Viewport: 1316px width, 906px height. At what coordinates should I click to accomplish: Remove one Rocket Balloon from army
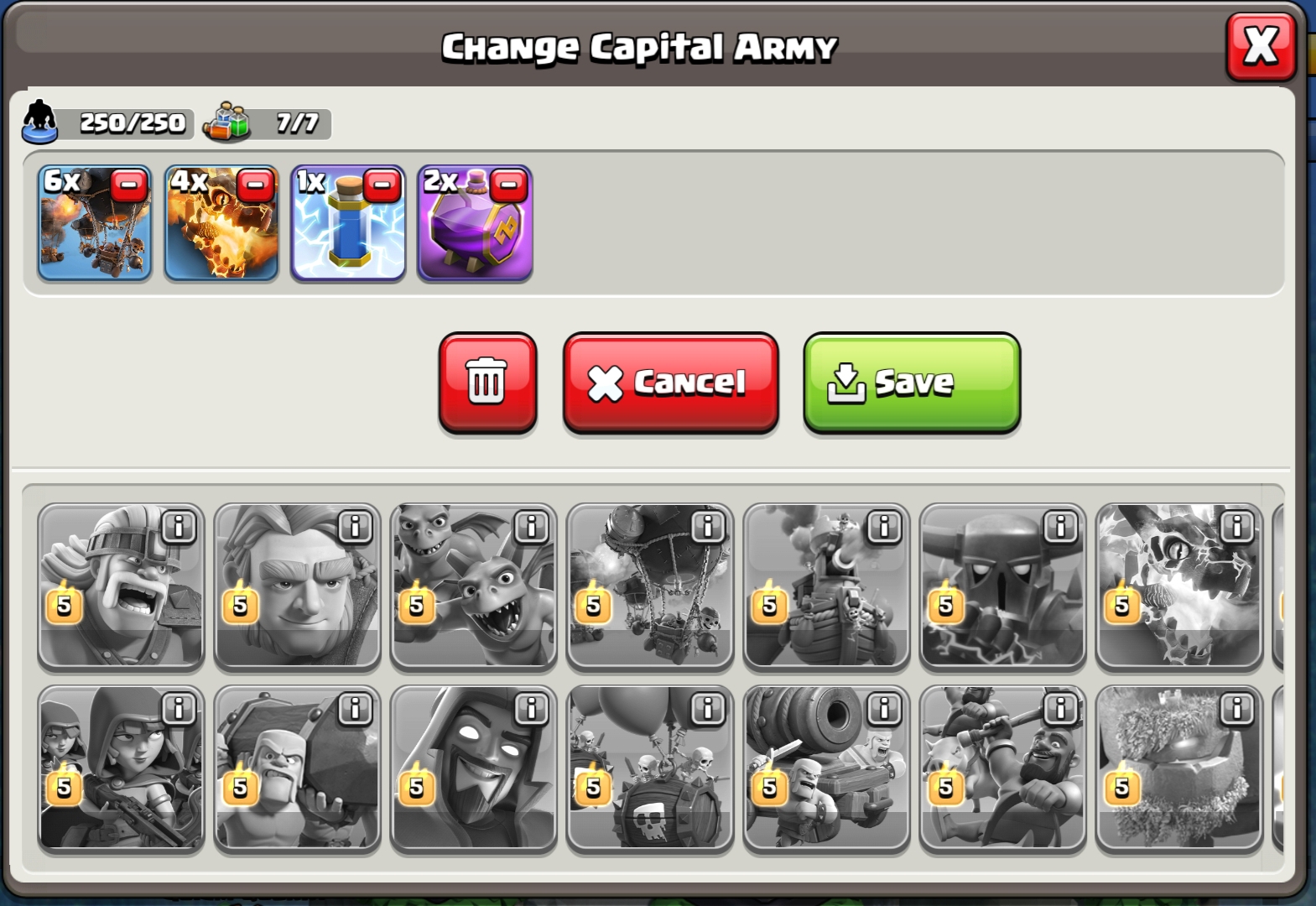[x=128, y=185]
